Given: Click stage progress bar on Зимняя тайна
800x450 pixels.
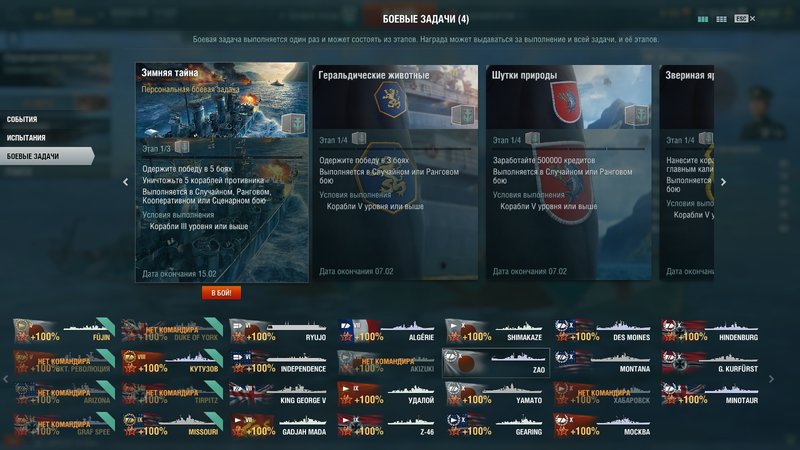Looking at the screenshot, I should coord(222,159).
